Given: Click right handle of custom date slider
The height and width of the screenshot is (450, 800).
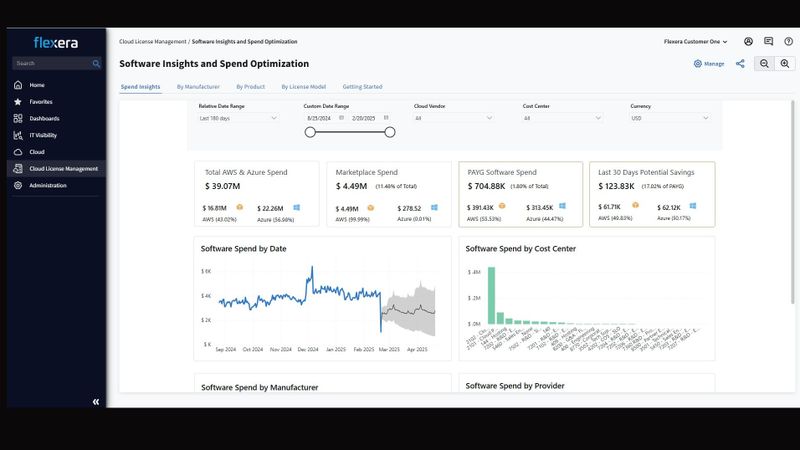Looking at the screenshot, I should (390, 133).
